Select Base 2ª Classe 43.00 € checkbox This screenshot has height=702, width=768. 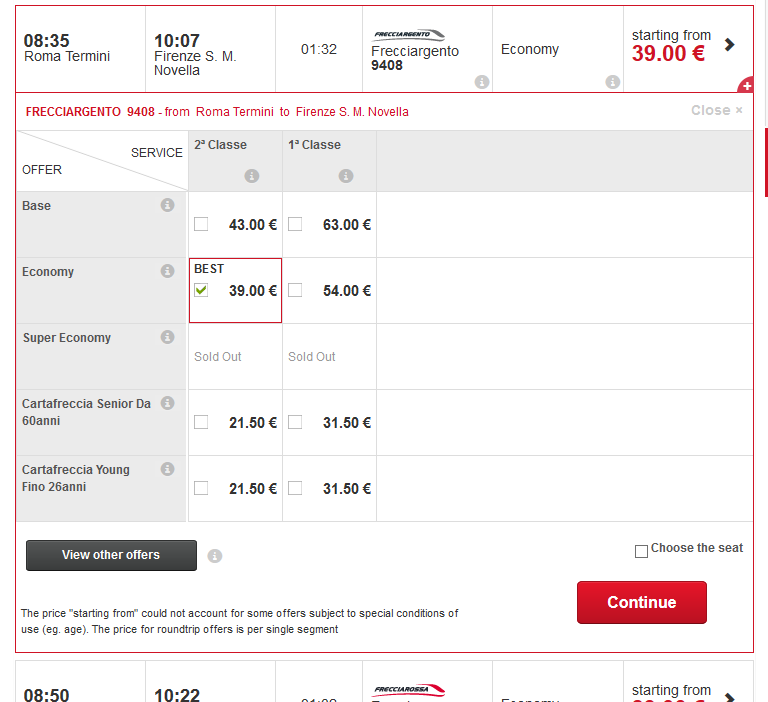click(x=201, y=224)
